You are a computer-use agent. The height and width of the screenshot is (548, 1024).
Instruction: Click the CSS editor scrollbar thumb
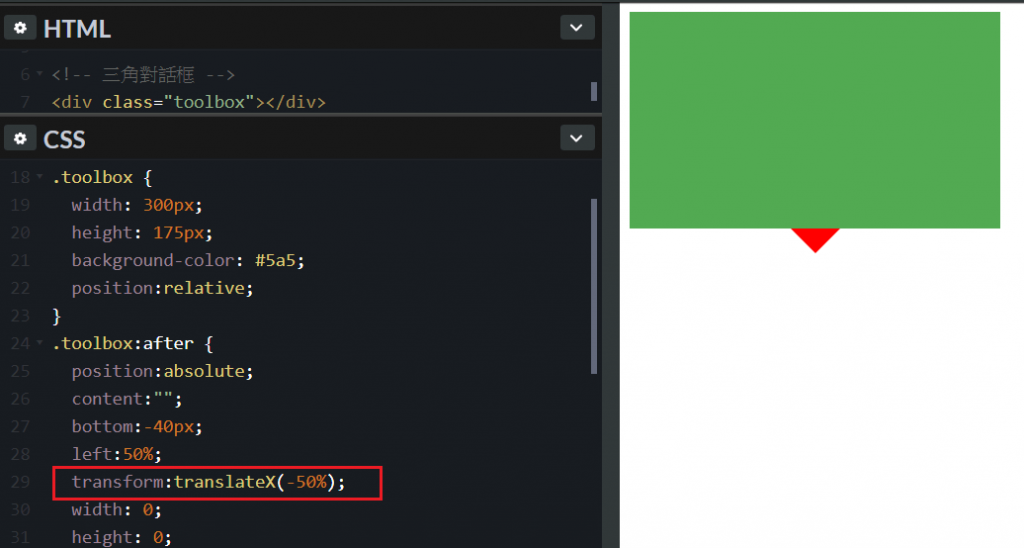tap(594, 286)
